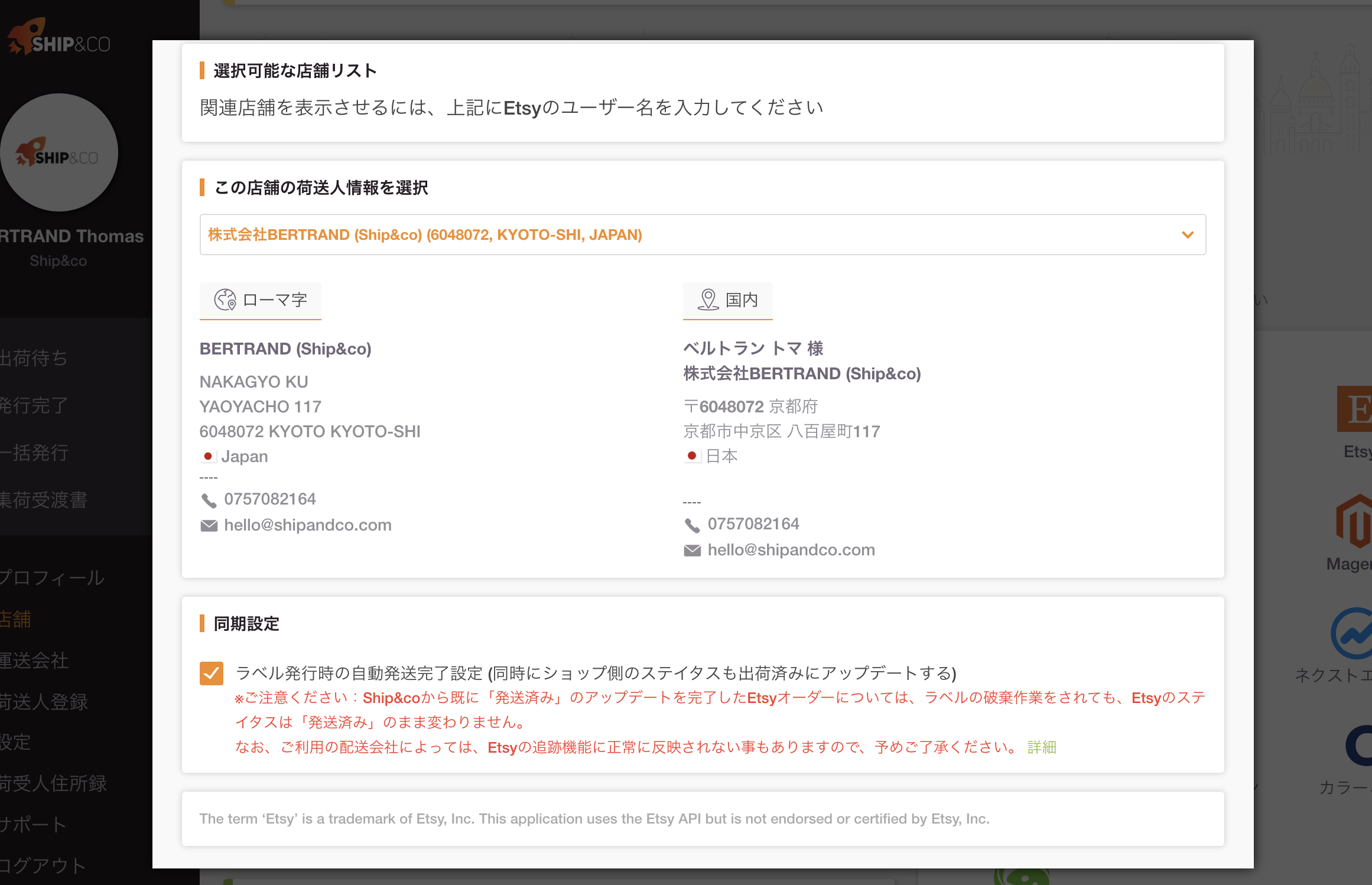1372x885 pixels.
Task: Click the 京都市中京区 八百屋町117 address line
Action: click(x=782, y=431)
